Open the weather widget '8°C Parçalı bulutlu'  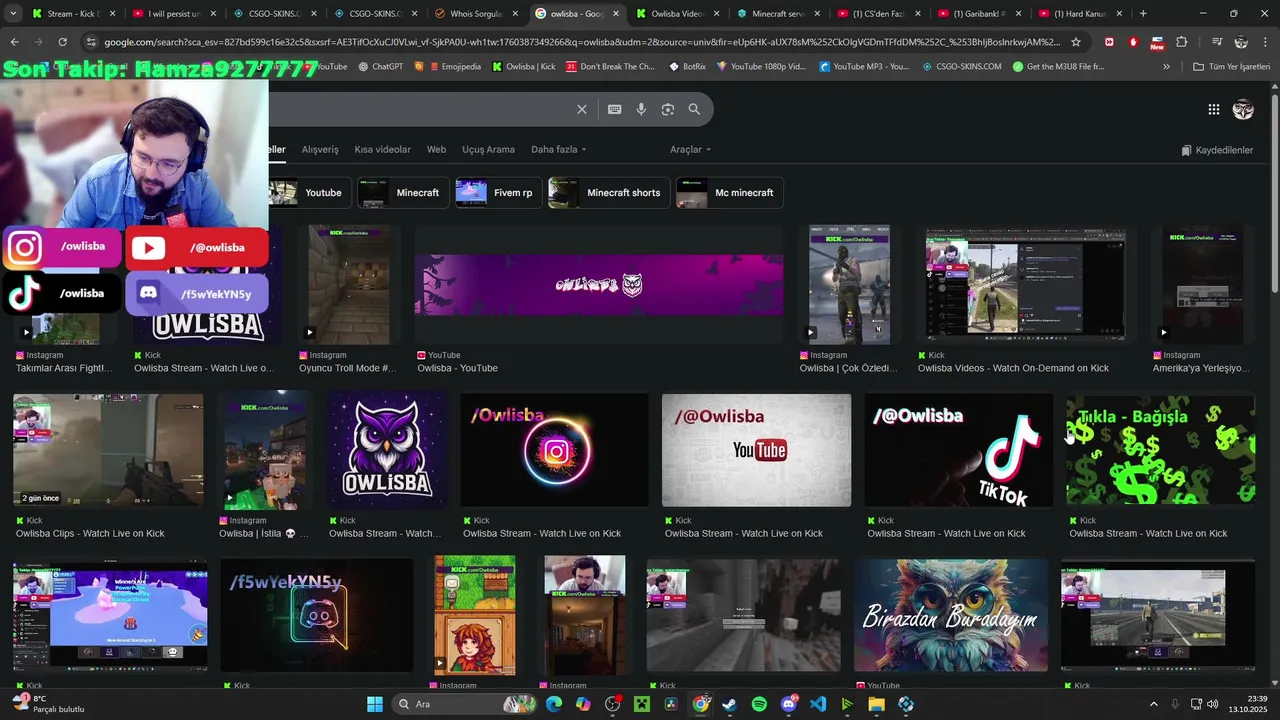[48, 704]
